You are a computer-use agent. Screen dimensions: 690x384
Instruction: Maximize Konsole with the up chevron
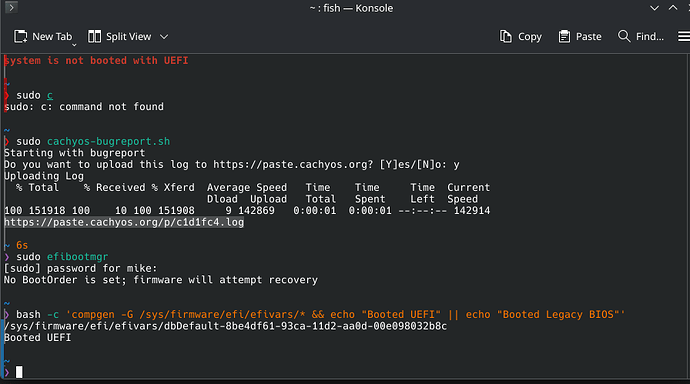pyautogui.click(x=673, y=8)
